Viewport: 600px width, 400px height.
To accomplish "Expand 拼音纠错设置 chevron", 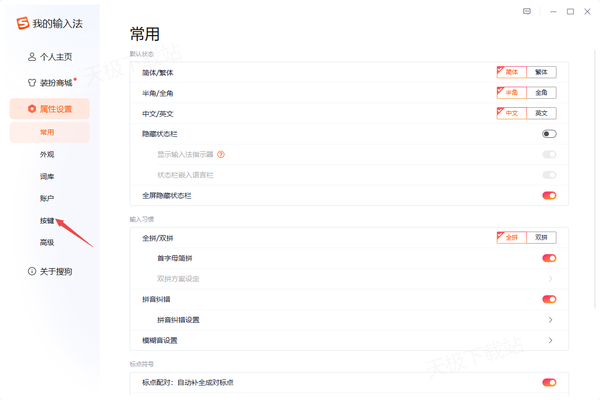I will click(x=550, y=320).
